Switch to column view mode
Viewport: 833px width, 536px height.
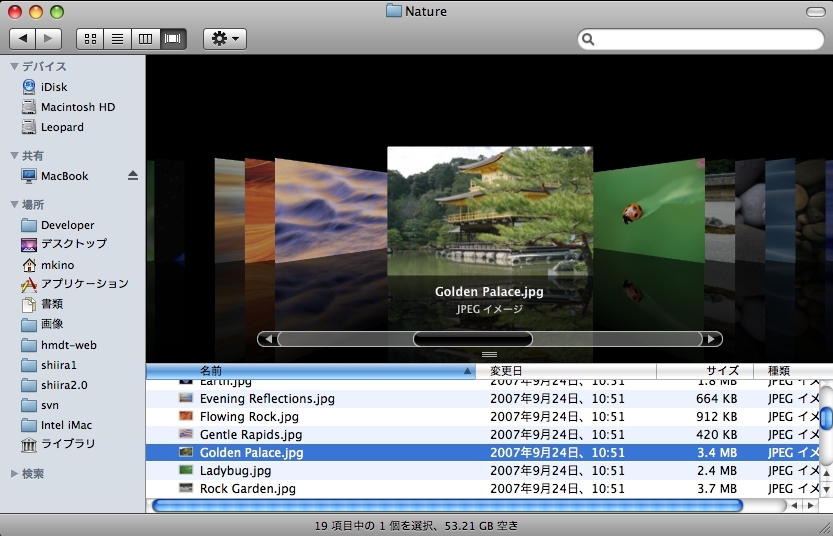145,39
